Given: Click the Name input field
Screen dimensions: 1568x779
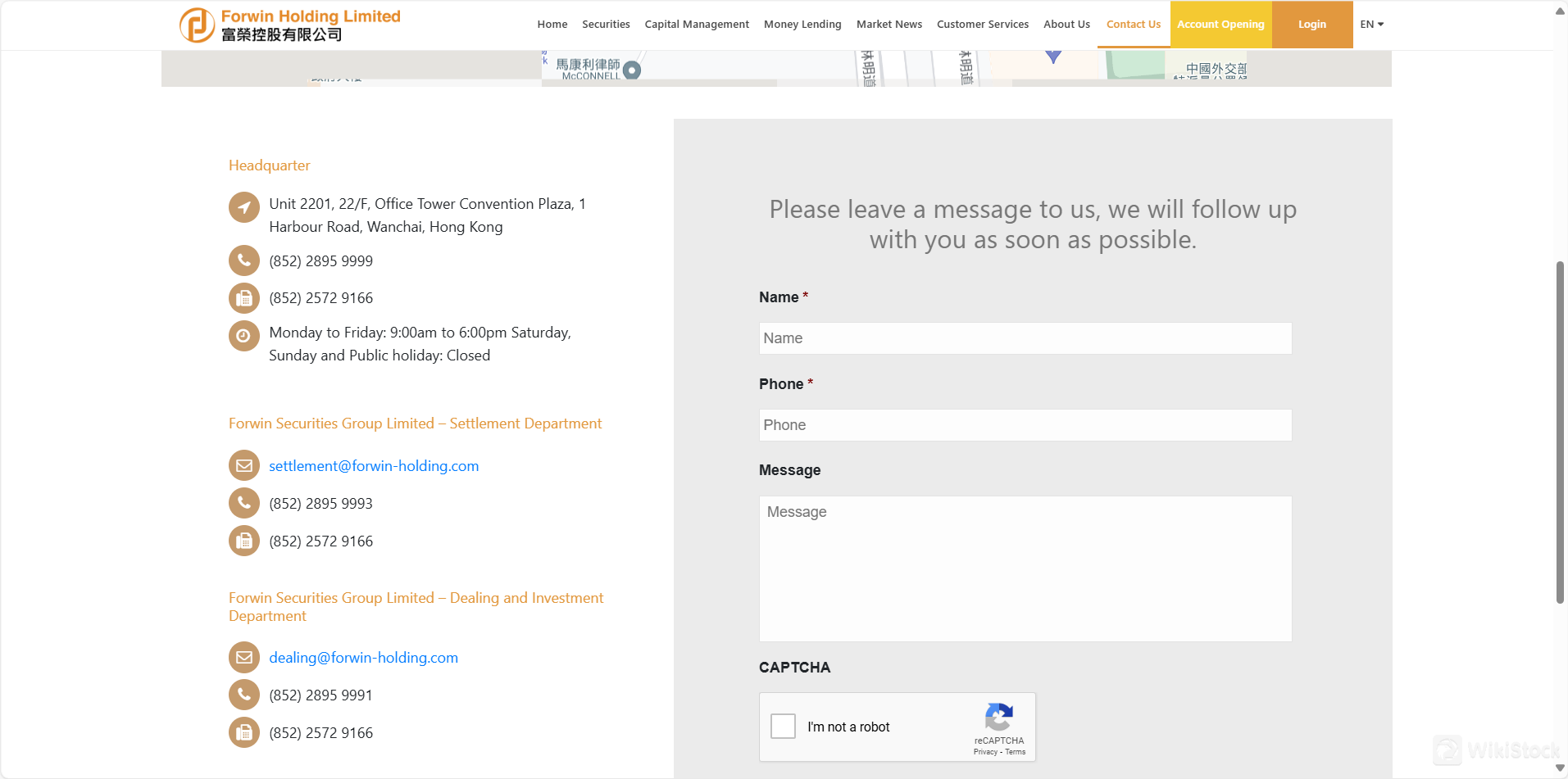Looking at the screenshot, I should point(1025,337).
